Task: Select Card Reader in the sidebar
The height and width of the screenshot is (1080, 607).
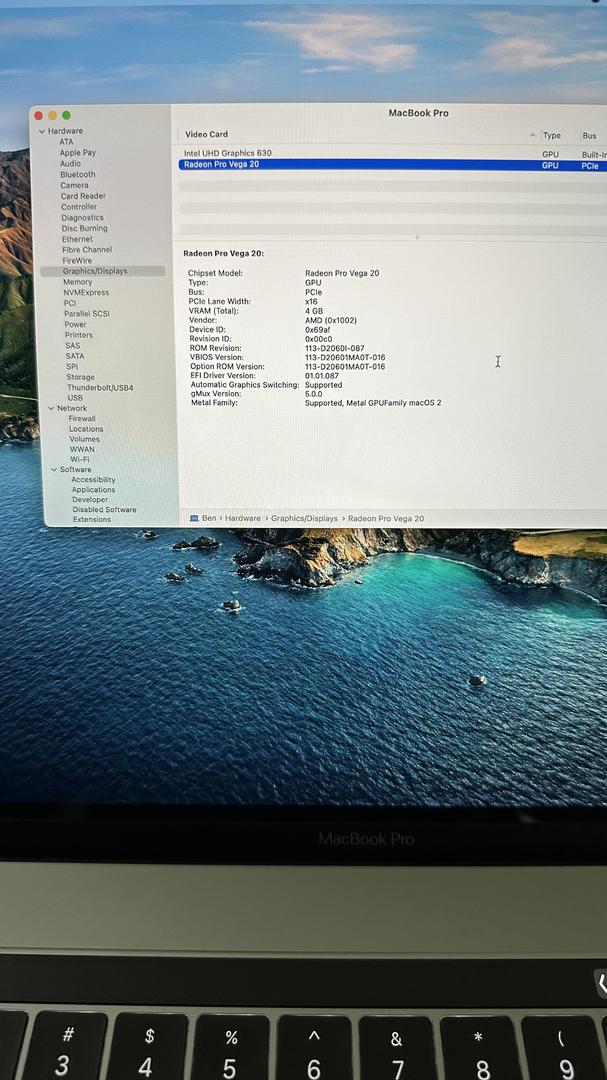Action: [x=83, y=196]
